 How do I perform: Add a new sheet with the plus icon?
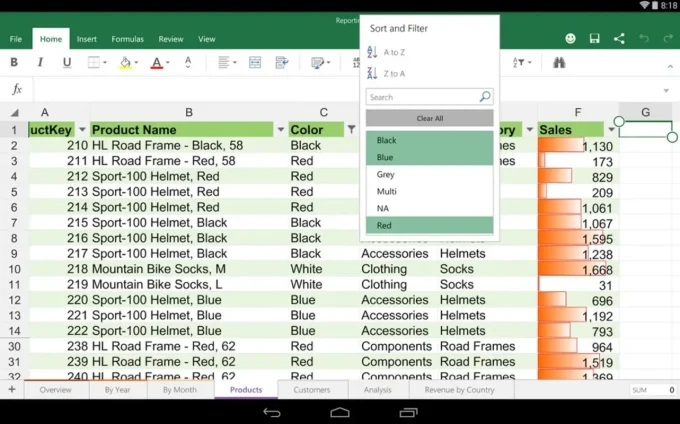click(12, 390)
